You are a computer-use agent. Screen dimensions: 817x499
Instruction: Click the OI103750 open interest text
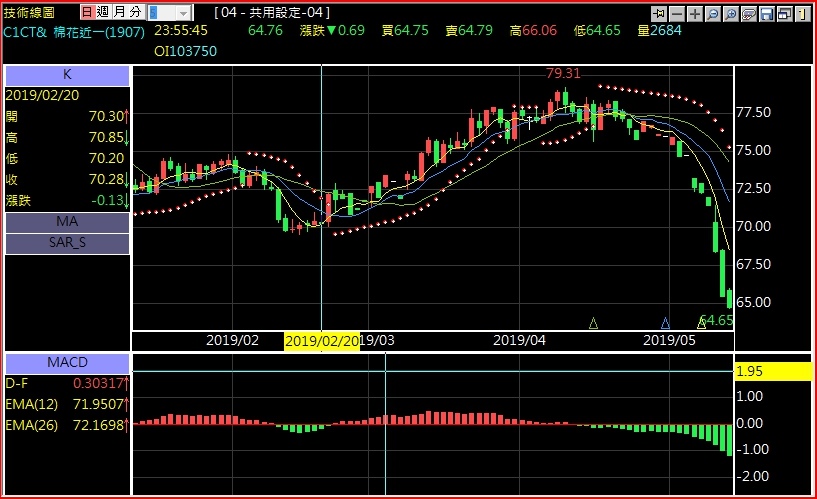[x=185, y=51]
